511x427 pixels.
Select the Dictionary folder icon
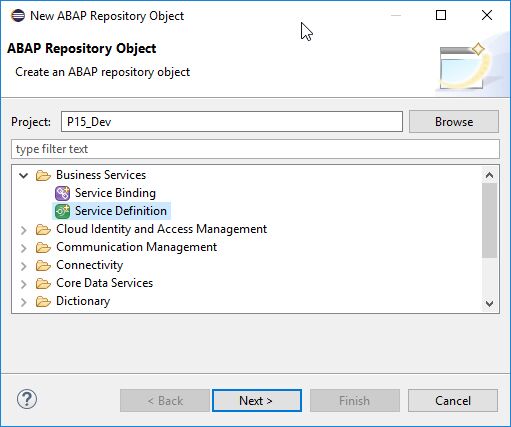pyautogui.click(x=43, y=301)
